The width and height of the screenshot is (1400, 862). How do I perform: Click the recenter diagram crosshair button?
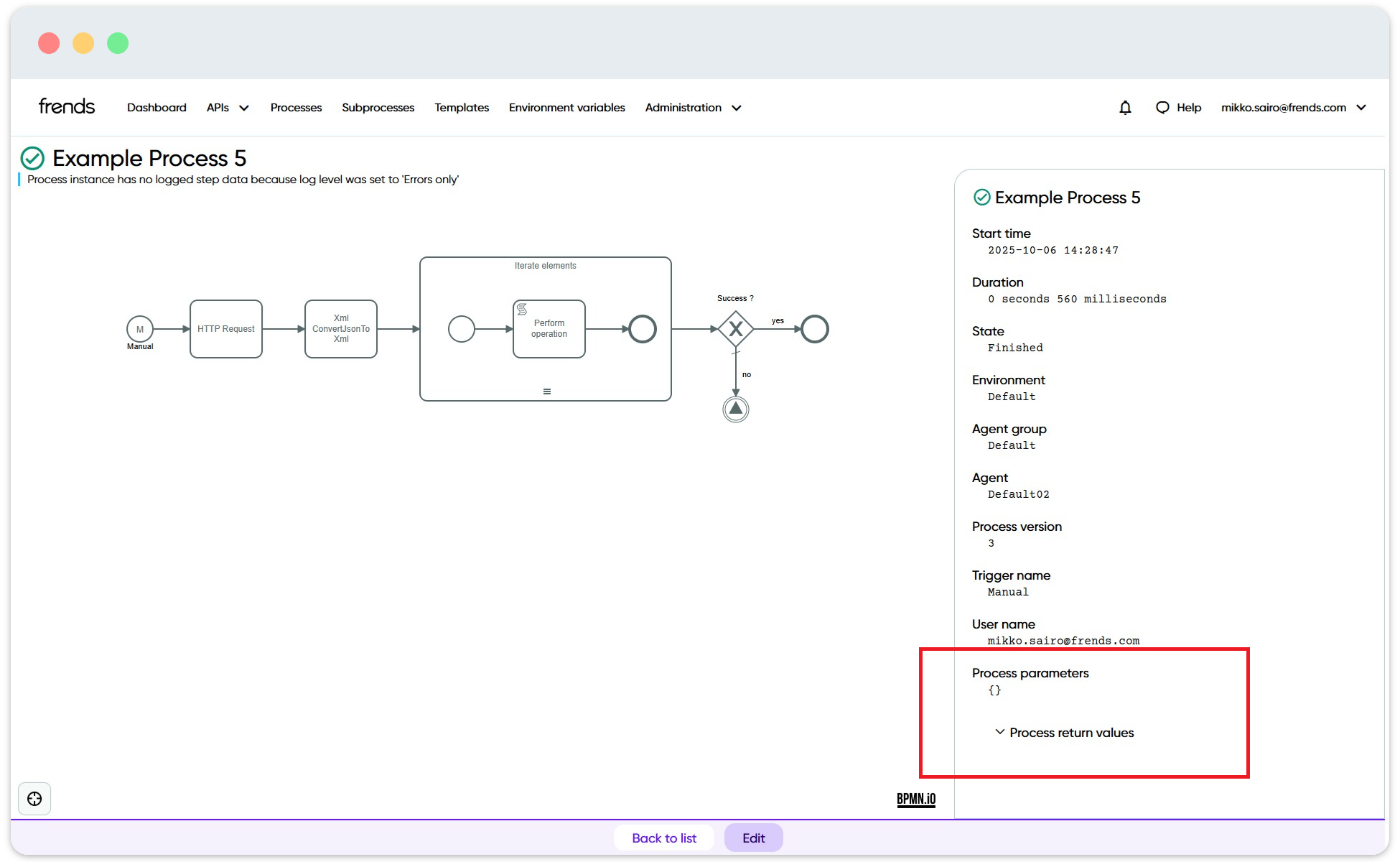[34, 799]
